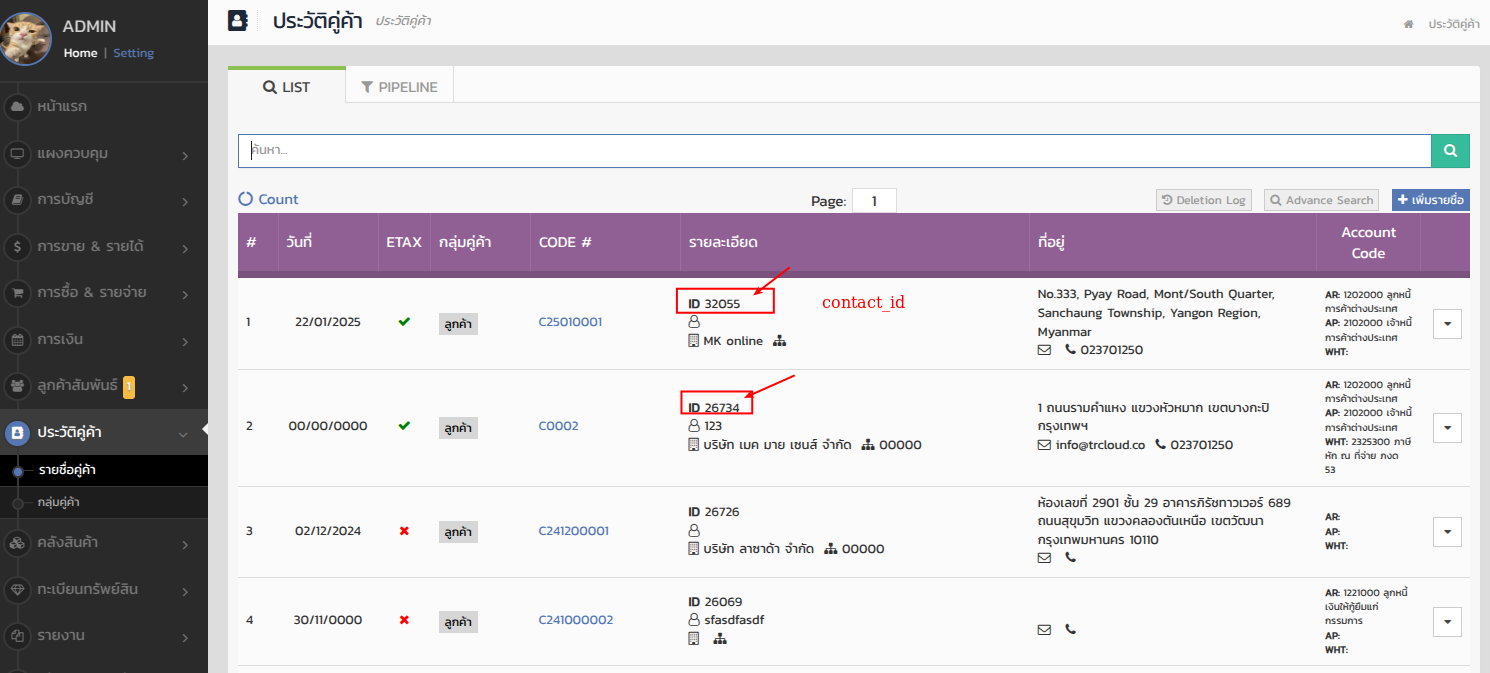Click the green ETAX check for C0002

(x=404, y=426)
